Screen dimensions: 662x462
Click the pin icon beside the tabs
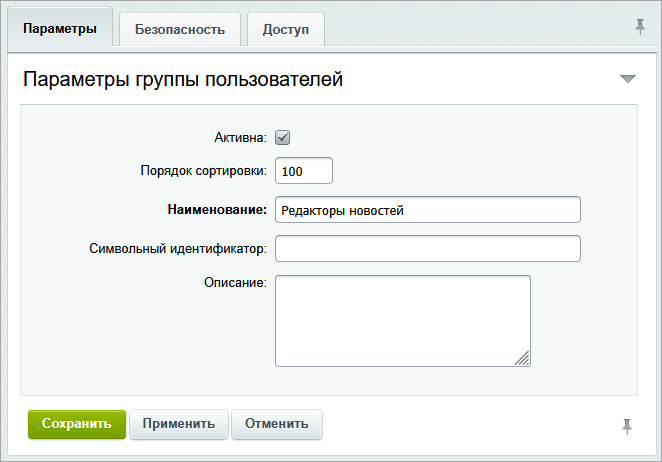click(640, 27)
